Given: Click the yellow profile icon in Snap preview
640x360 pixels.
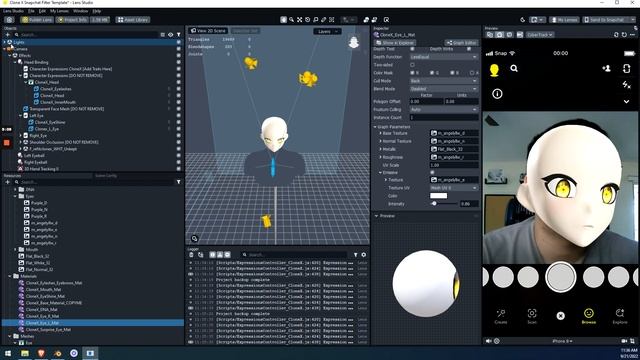Looking at the screenshot, I should point(494,70).
